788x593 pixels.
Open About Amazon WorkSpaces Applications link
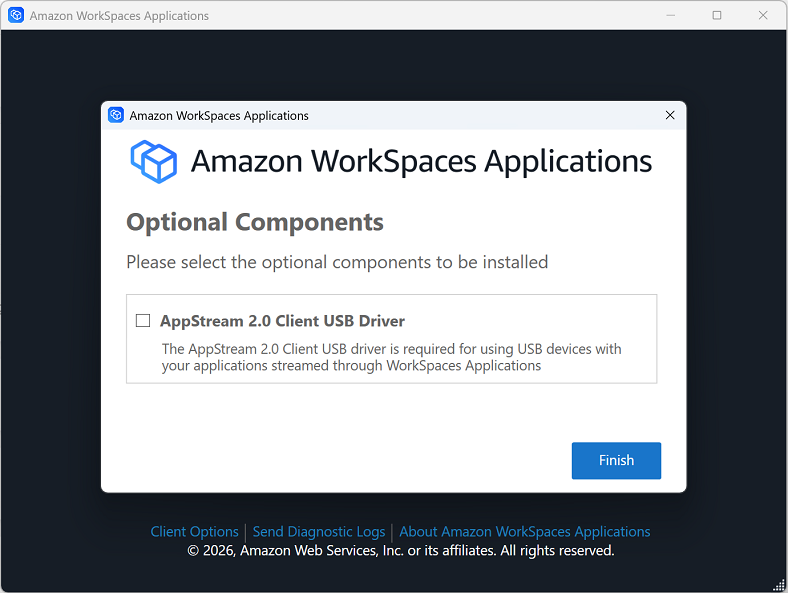point(525,532)
